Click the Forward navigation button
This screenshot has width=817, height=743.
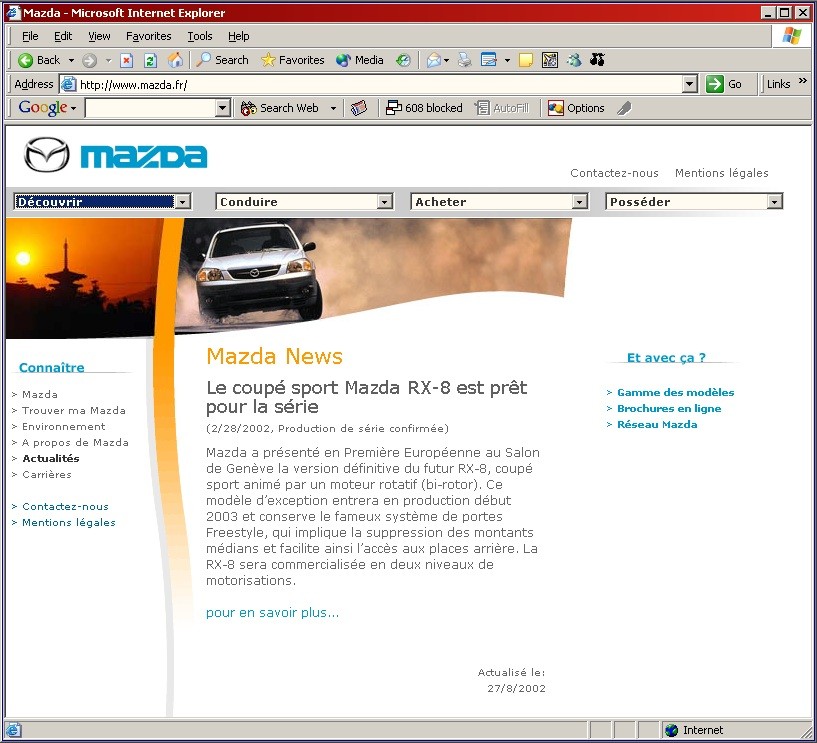pos(90,60)
